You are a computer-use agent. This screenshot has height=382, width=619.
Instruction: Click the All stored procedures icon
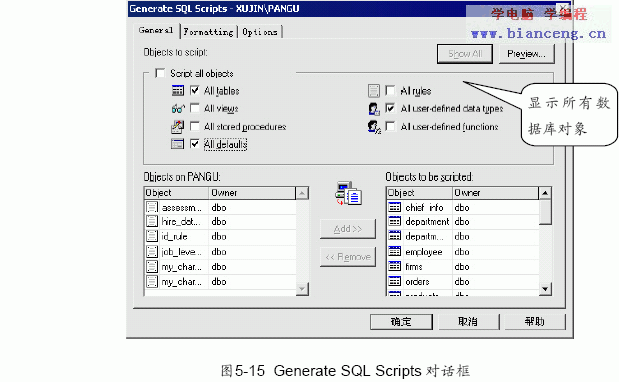click(x=178, y=127)
